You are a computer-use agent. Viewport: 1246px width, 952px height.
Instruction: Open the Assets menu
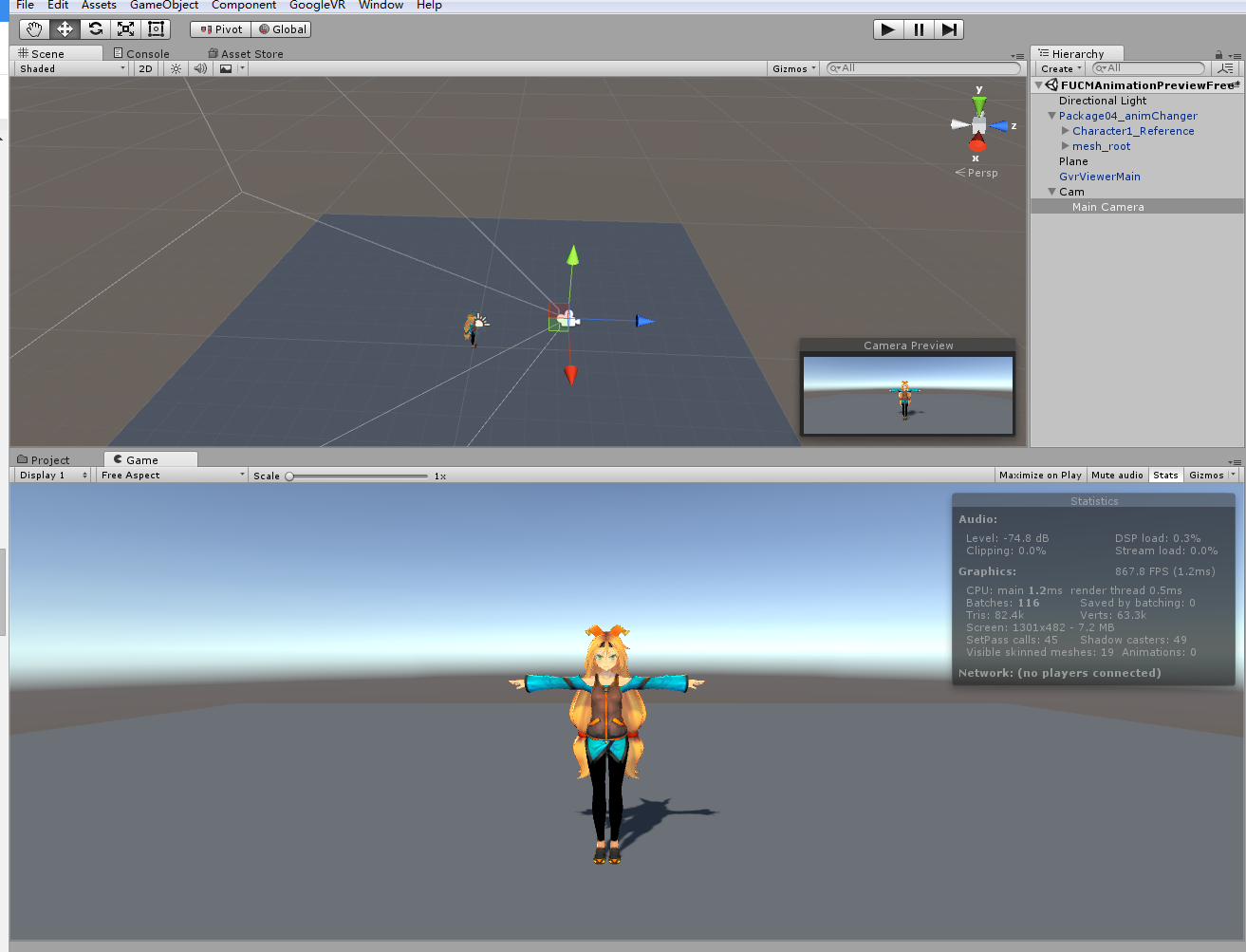click(x=99, y=5)
